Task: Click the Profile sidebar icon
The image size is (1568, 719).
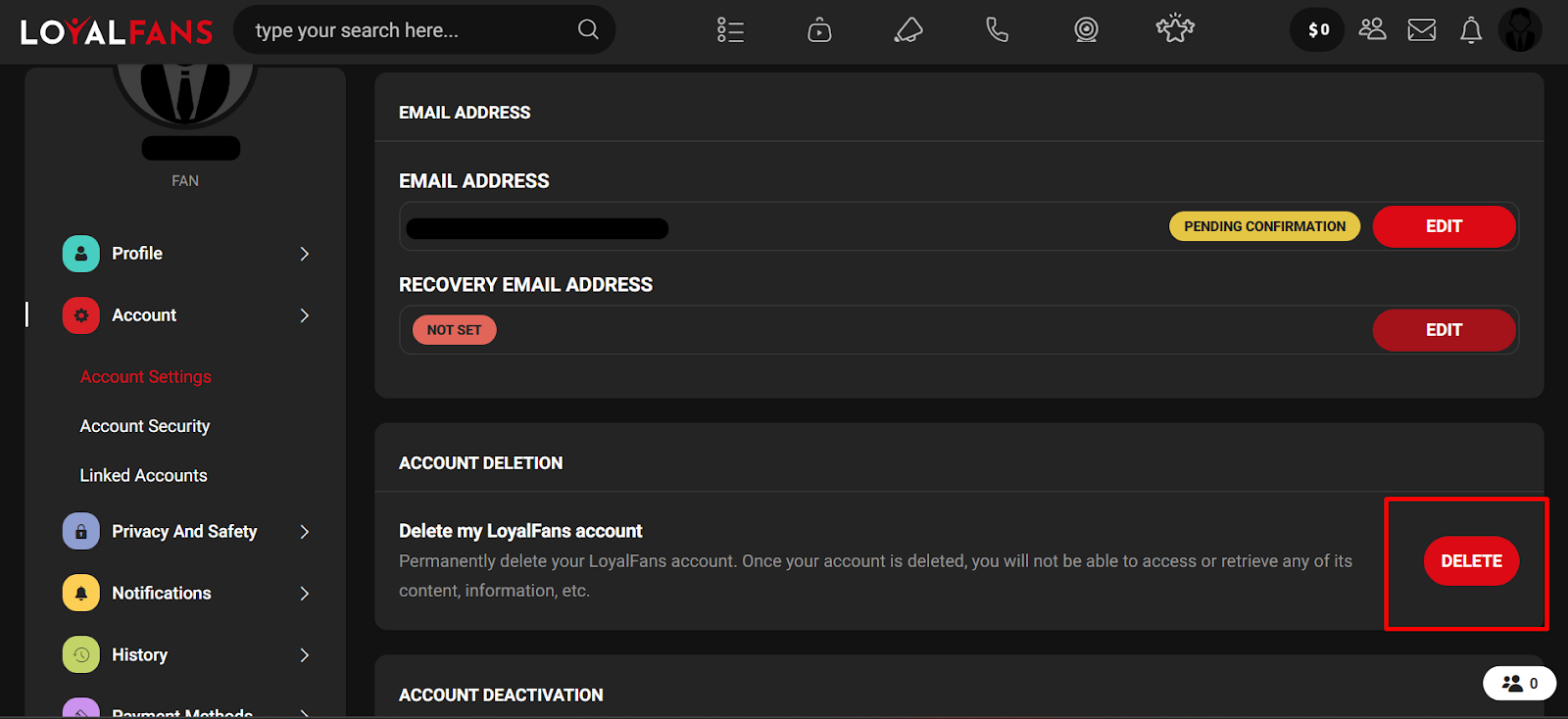Action: tap(81, 254)
